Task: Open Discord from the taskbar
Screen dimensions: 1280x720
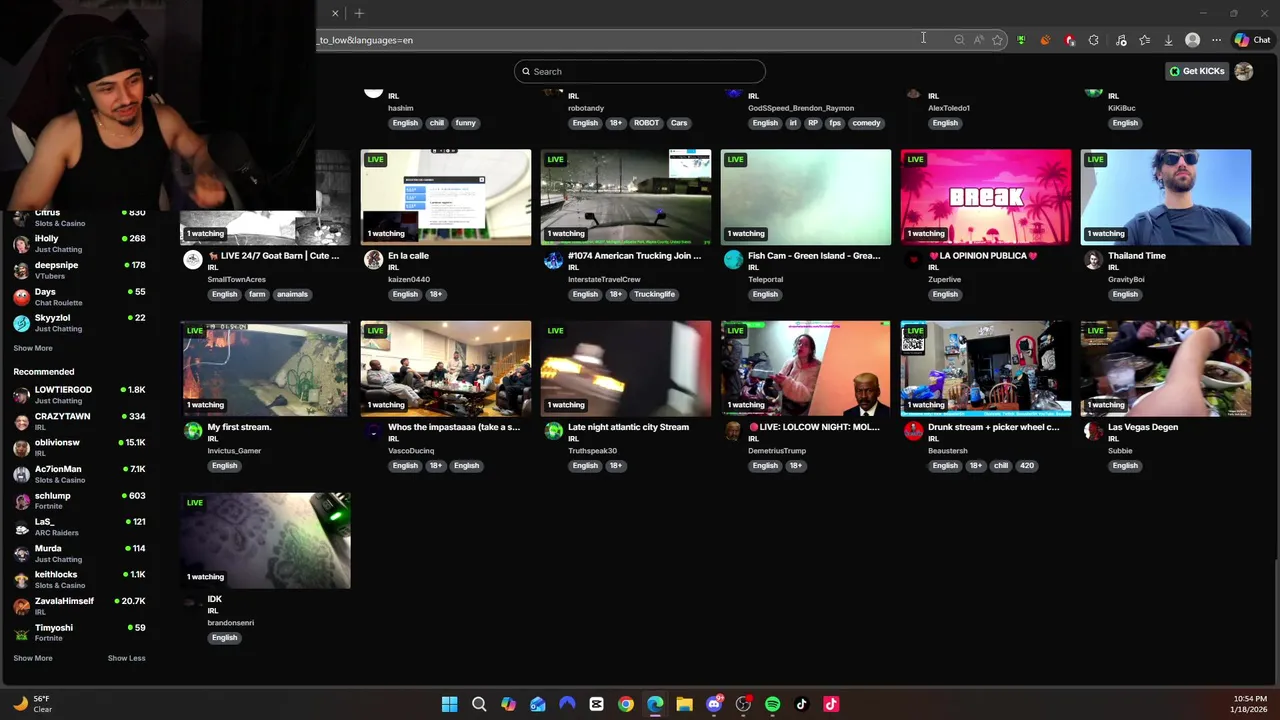Action: coord(714,704)
